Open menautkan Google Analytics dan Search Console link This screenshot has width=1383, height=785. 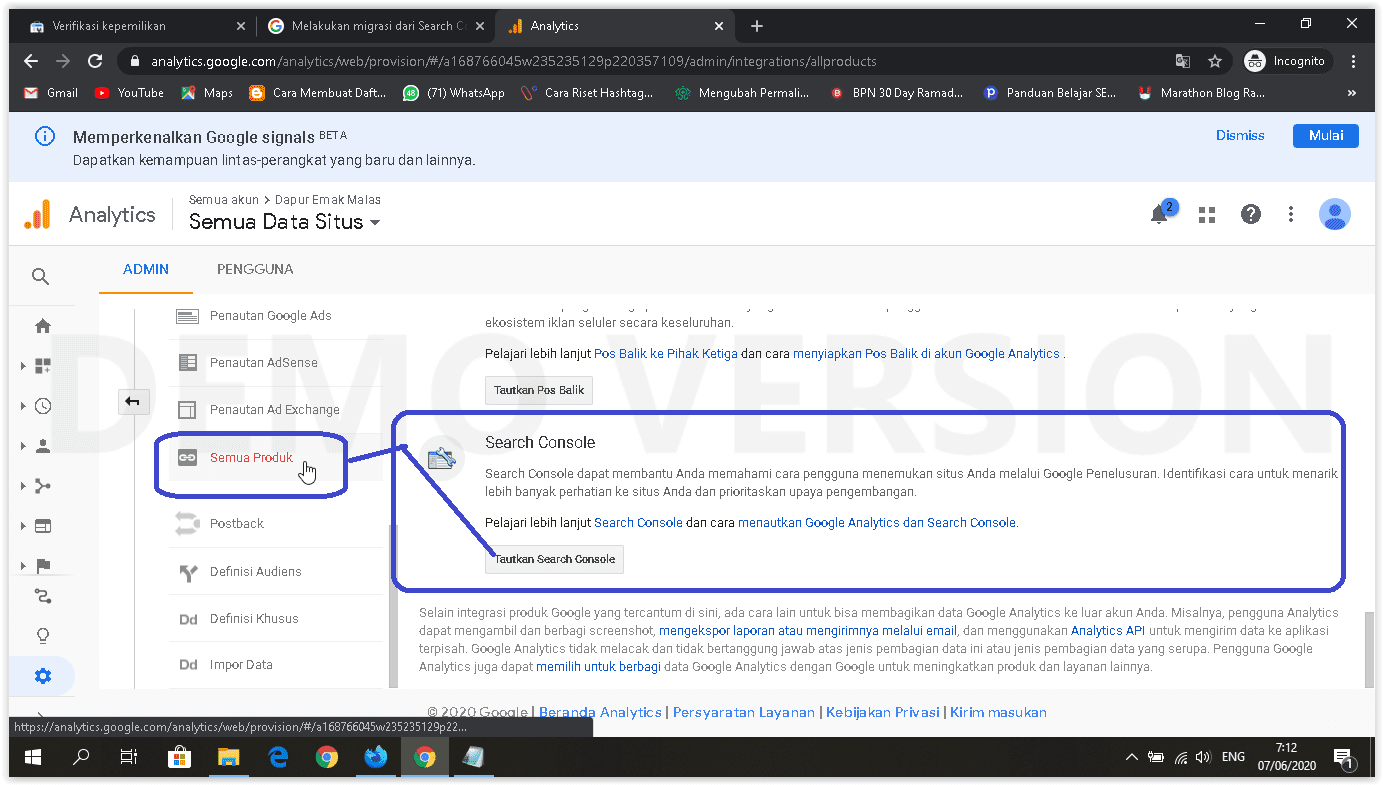878,522
